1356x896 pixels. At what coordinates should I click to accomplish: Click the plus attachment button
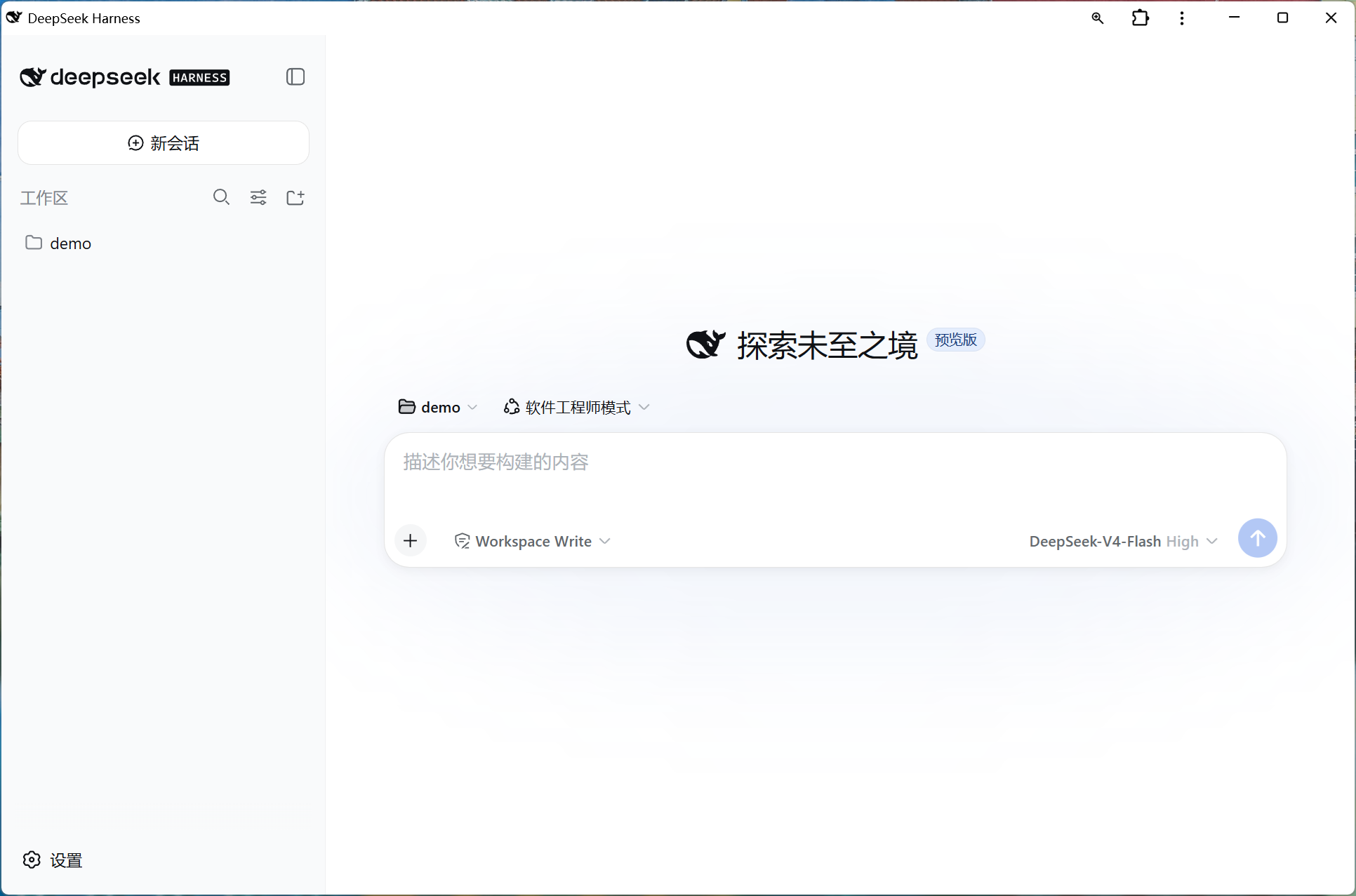tap(411, 540)
